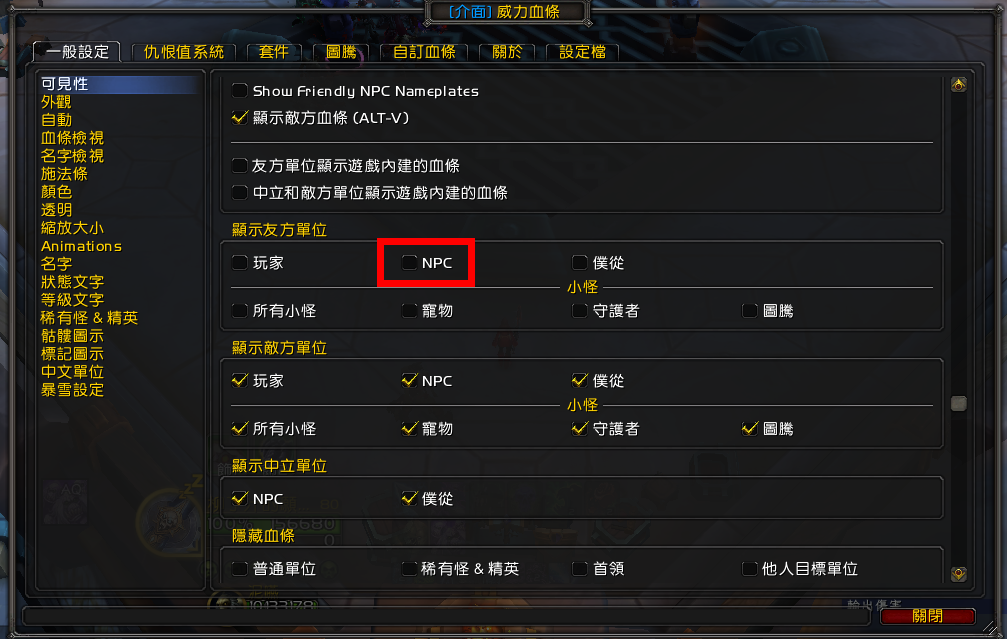Uncheck neutral 僕從 under 顯示中立單位
This screenshot has width=1007, height=639.
(409, 498)
